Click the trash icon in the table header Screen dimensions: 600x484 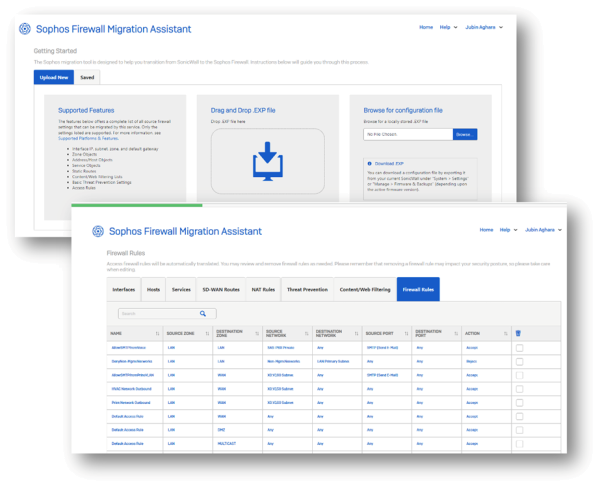point(518,333)
